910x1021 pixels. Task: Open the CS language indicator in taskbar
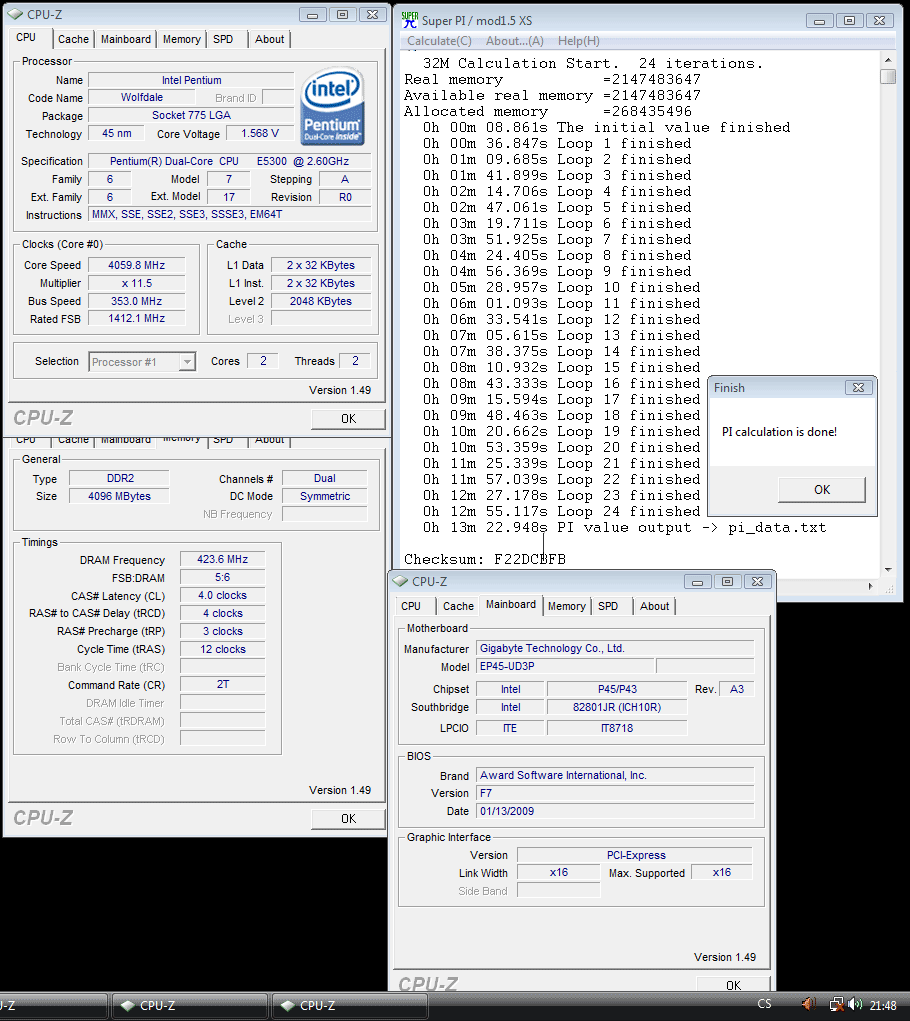point(764,1004)
